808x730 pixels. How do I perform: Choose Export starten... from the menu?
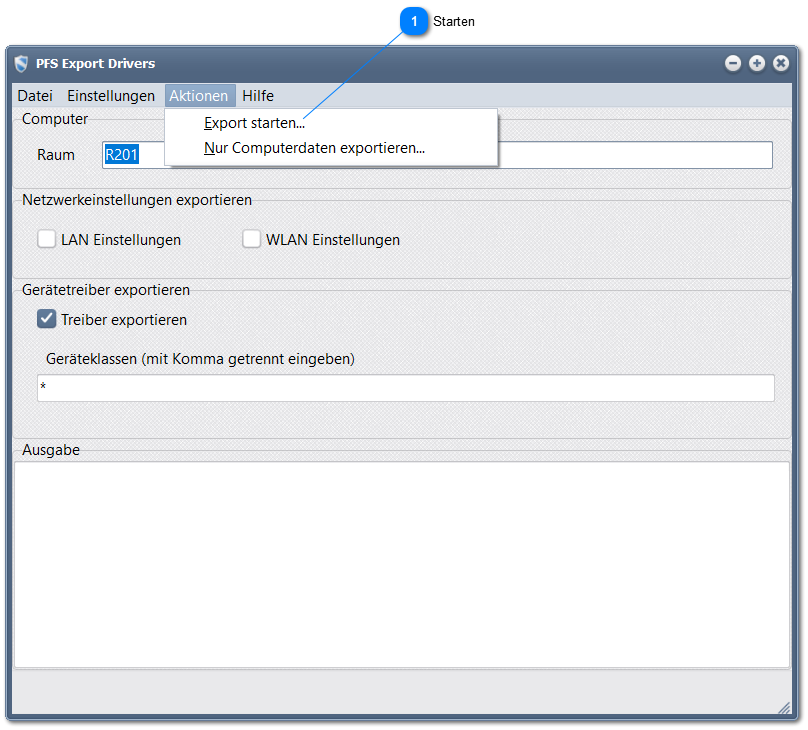(254, 124)
